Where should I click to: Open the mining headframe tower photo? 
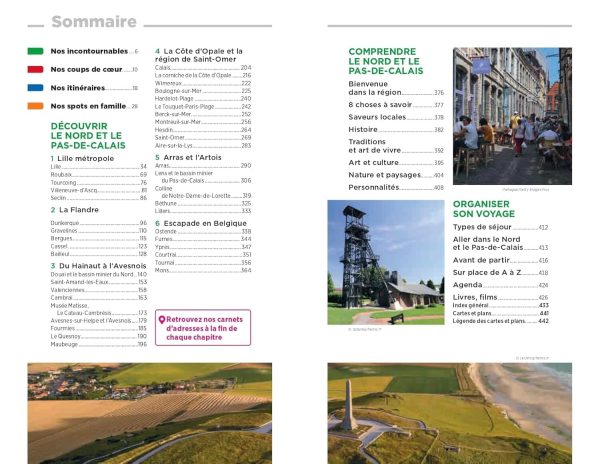(386, 262)
